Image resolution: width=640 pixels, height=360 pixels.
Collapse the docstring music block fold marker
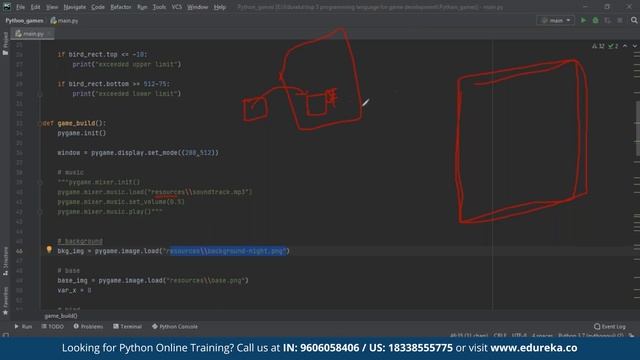(40, 182)
